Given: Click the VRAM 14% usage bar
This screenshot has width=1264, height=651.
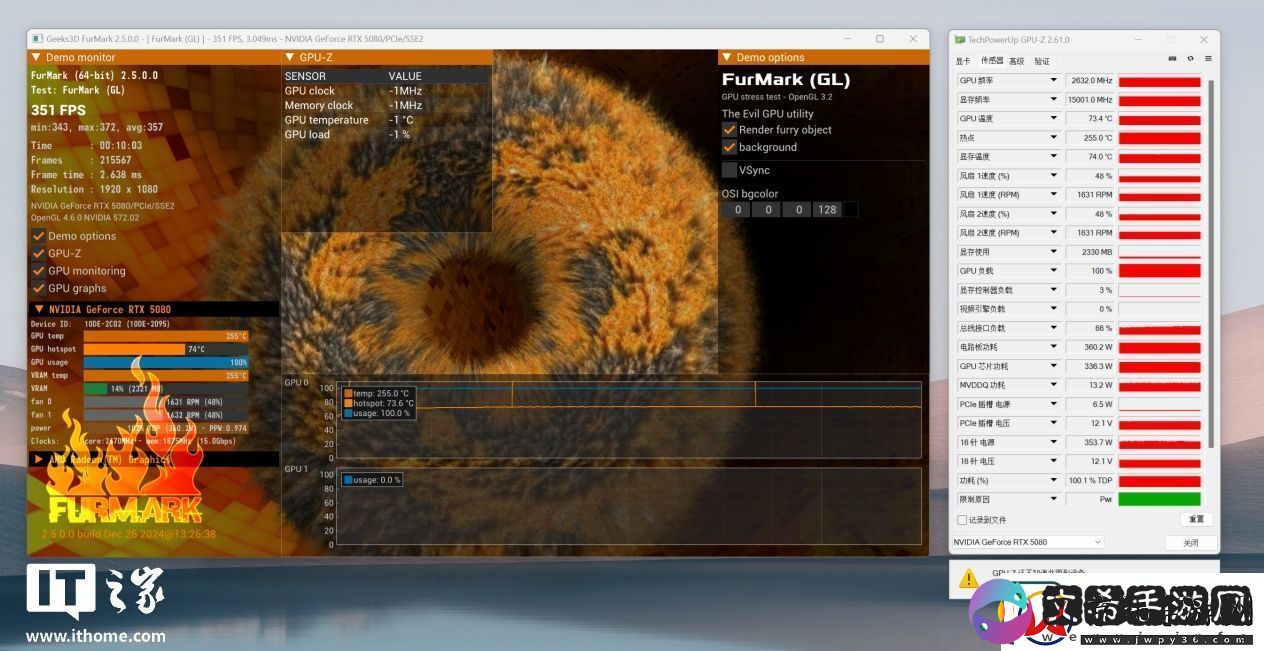Looking at the screenshot, I should (x=166, y=388).
